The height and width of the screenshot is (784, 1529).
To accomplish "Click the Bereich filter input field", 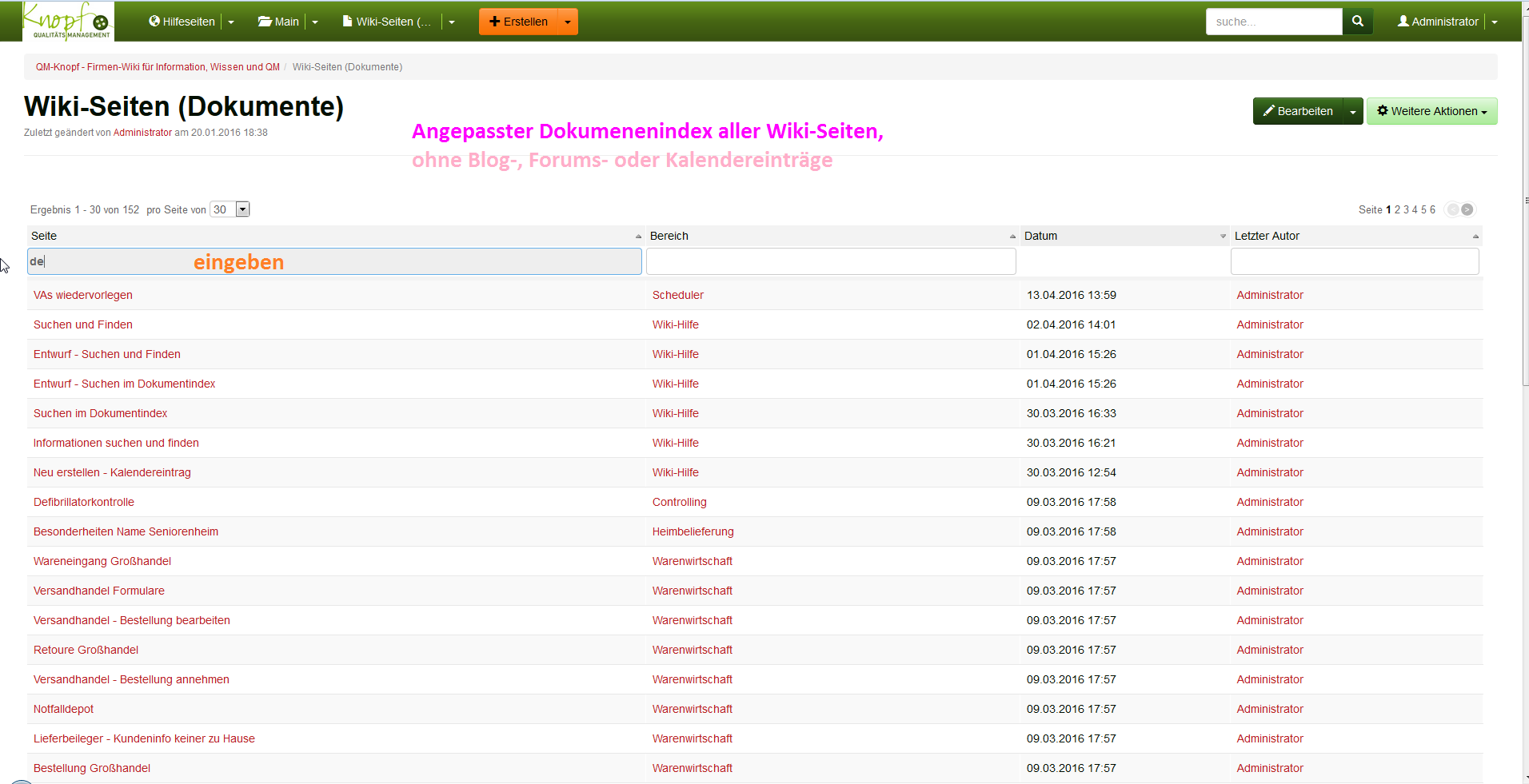I will click(830, 261).
